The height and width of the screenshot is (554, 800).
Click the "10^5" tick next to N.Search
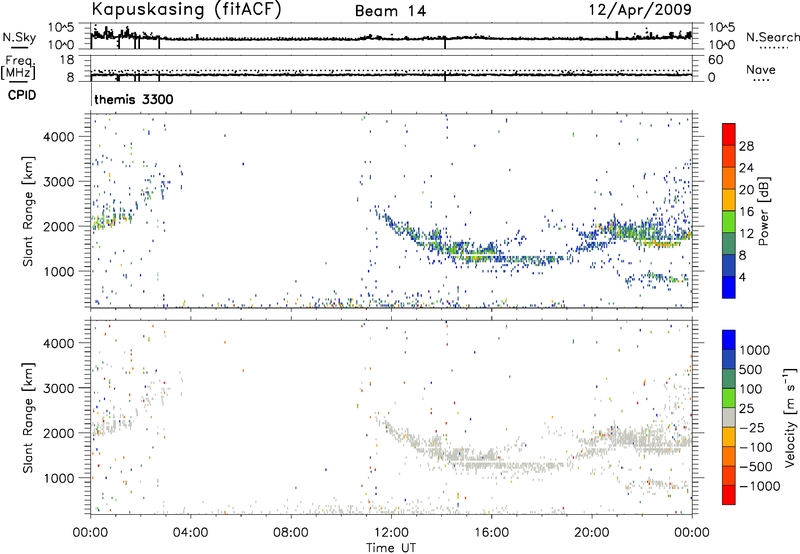point(721,28)
